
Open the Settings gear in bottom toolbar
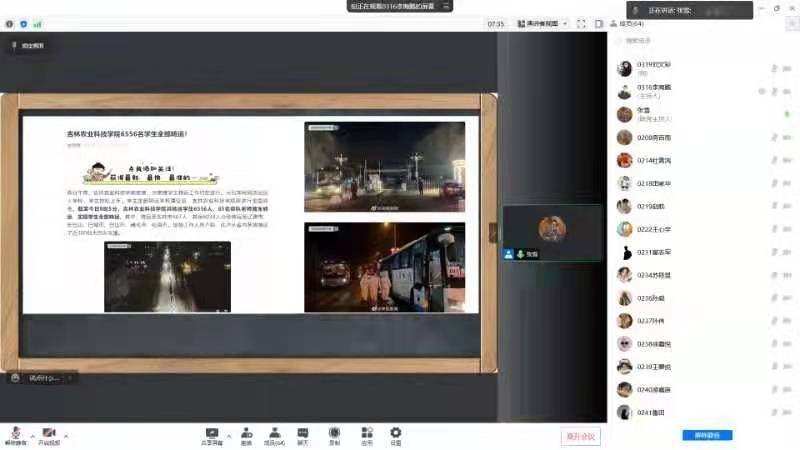pyautogui.click(x=396, y=435)
